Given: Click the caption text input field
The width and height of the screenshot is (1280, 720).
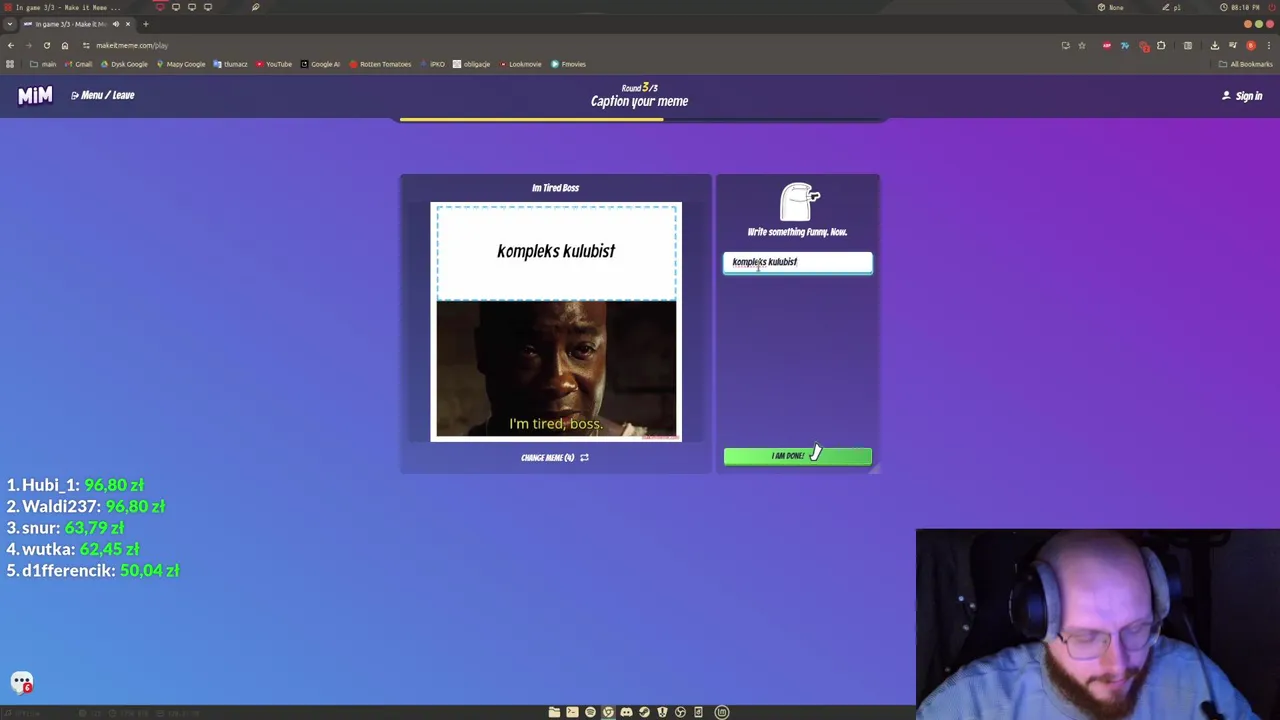Looking at the screenshot, I should tap(798, 262).
